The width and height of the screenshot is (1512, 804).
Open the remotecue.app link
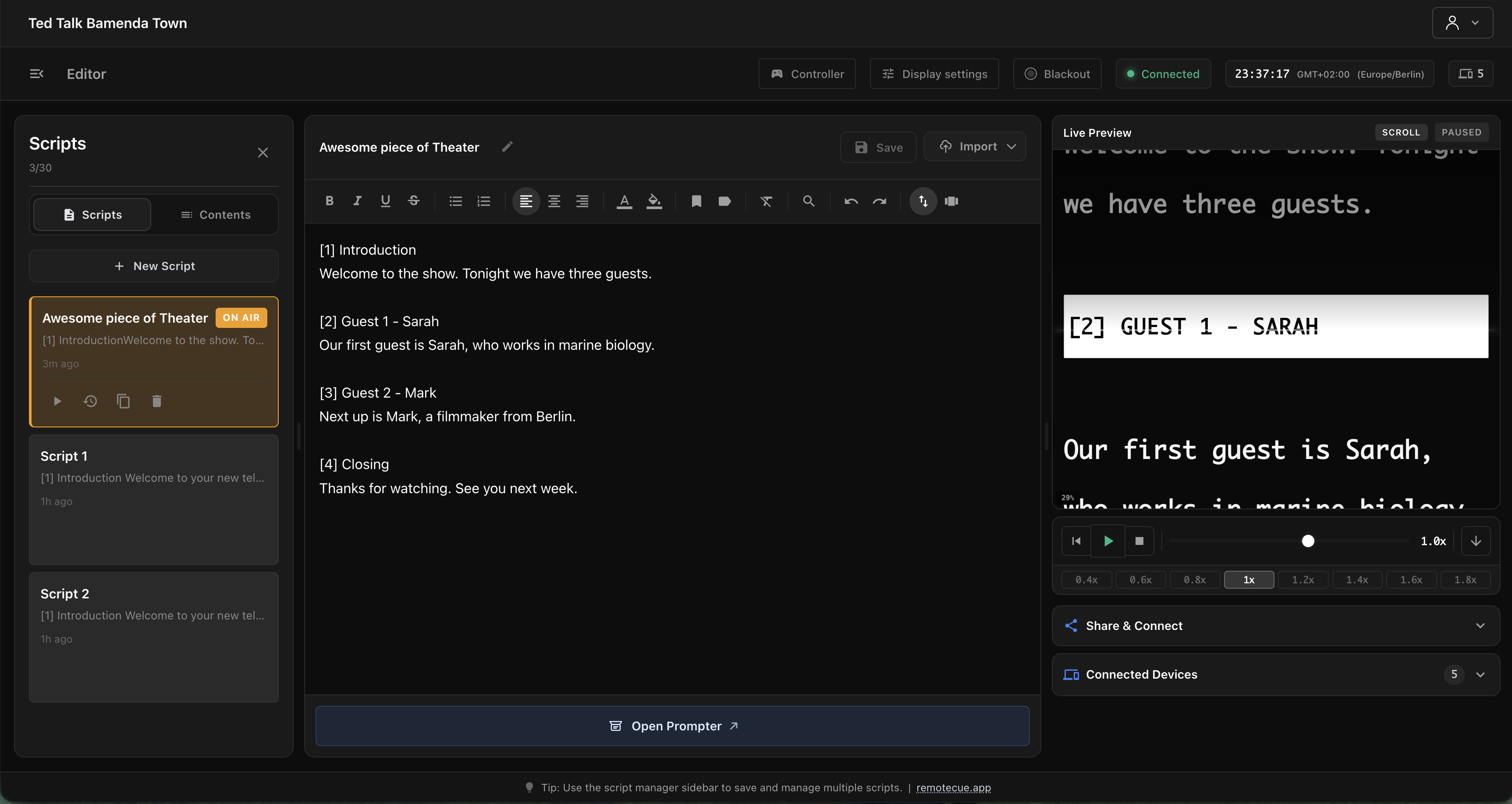(953, 788)
